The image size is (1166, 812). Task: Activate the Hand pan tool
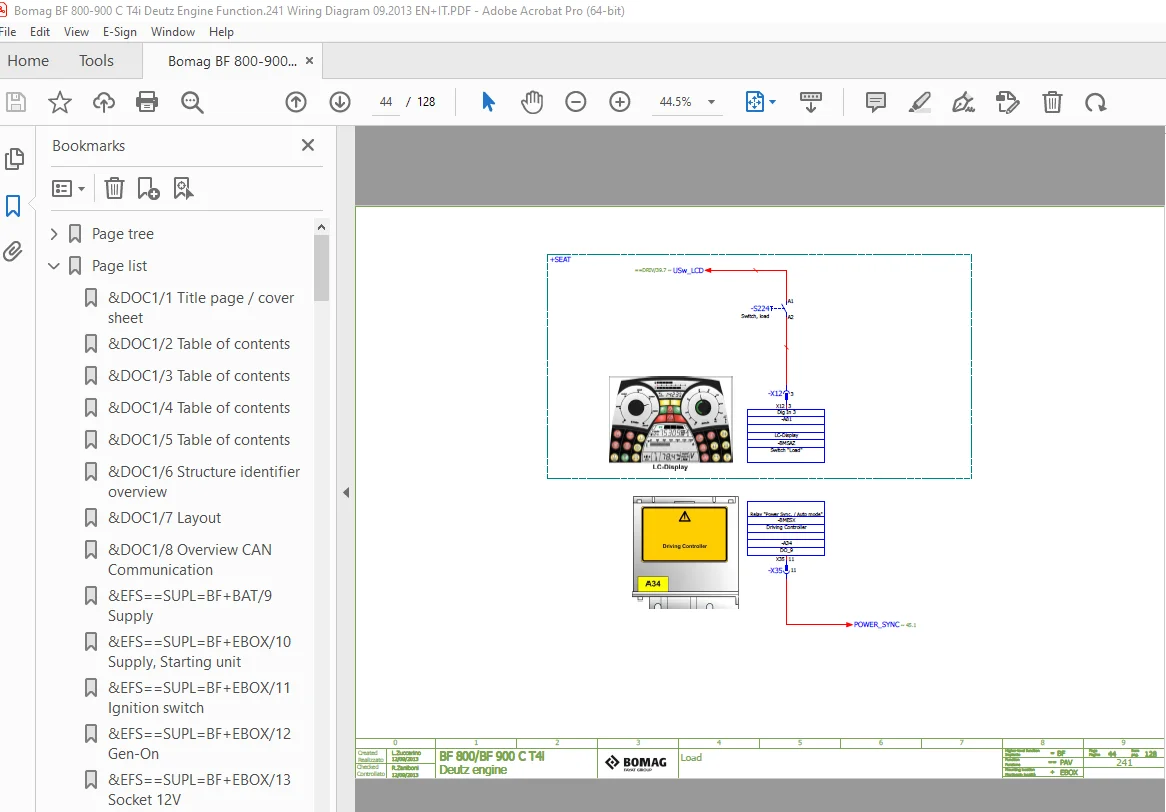tap(532, 102)
